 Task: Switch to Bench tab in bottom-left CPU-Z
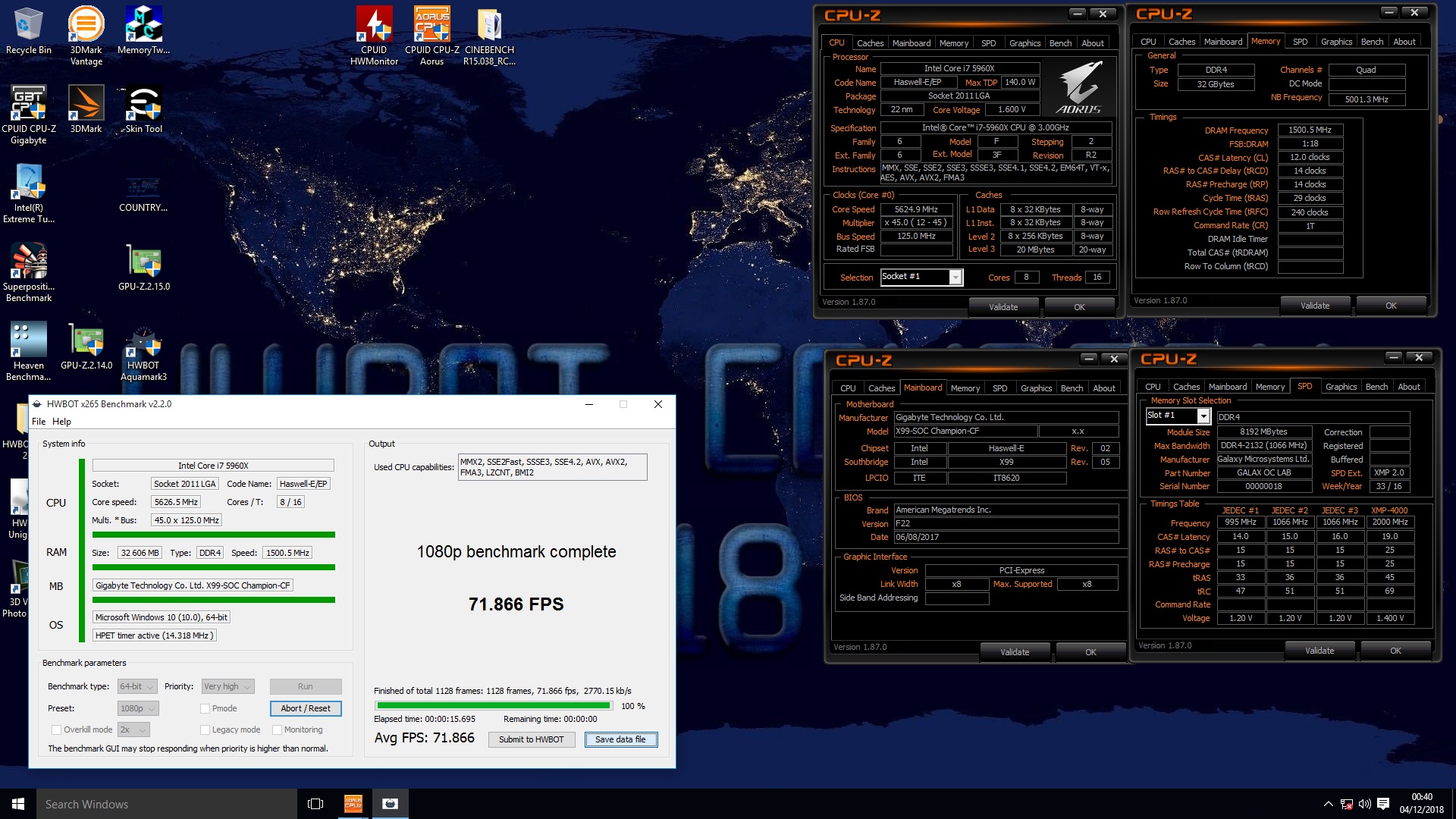pyautogui.click(x=1072, y=388)
